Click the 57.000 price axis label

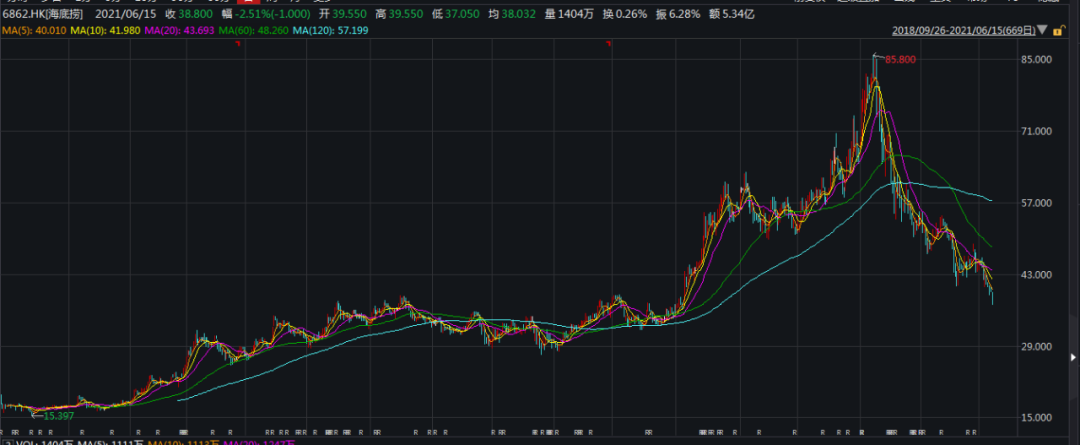point(1039,203)
